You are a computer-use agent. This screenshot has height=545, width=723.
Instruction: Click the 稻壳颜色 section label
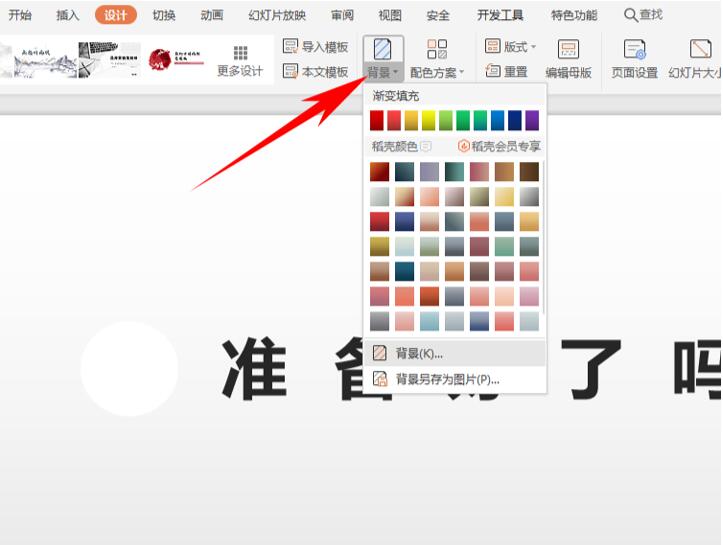[x=394, y=147]
